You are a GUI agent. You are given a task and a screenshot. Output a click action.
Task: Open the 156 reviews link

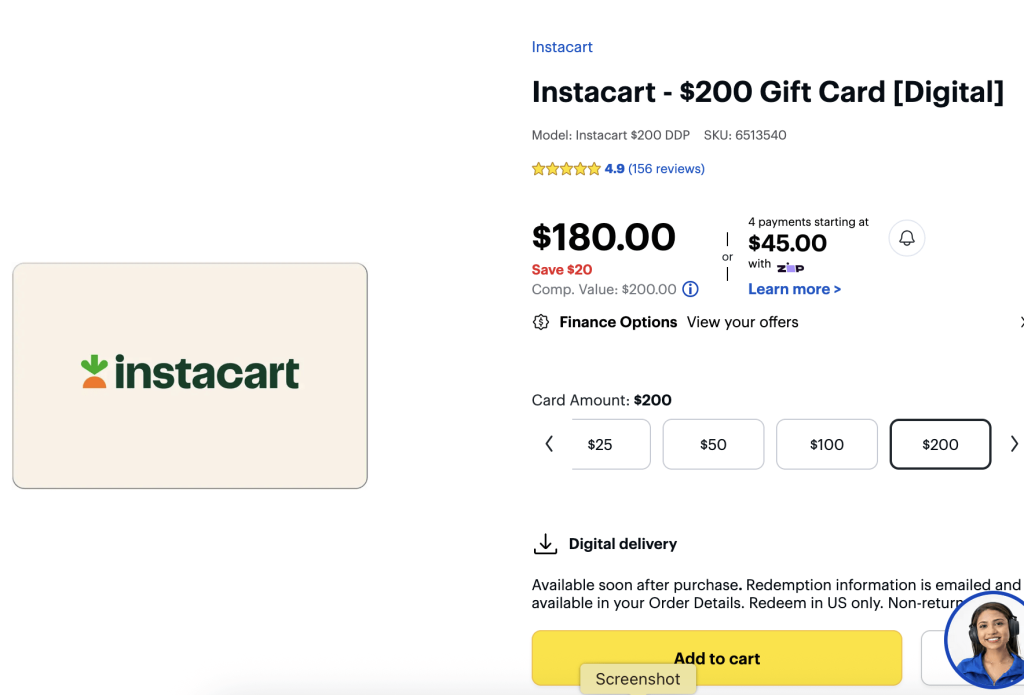pos(667,169)
